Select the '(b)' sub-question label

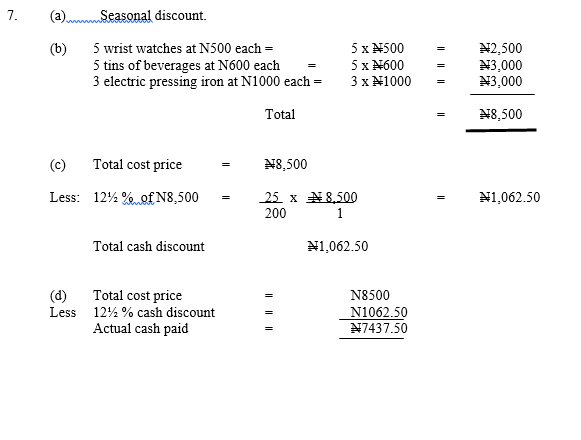tap(58, 49)
